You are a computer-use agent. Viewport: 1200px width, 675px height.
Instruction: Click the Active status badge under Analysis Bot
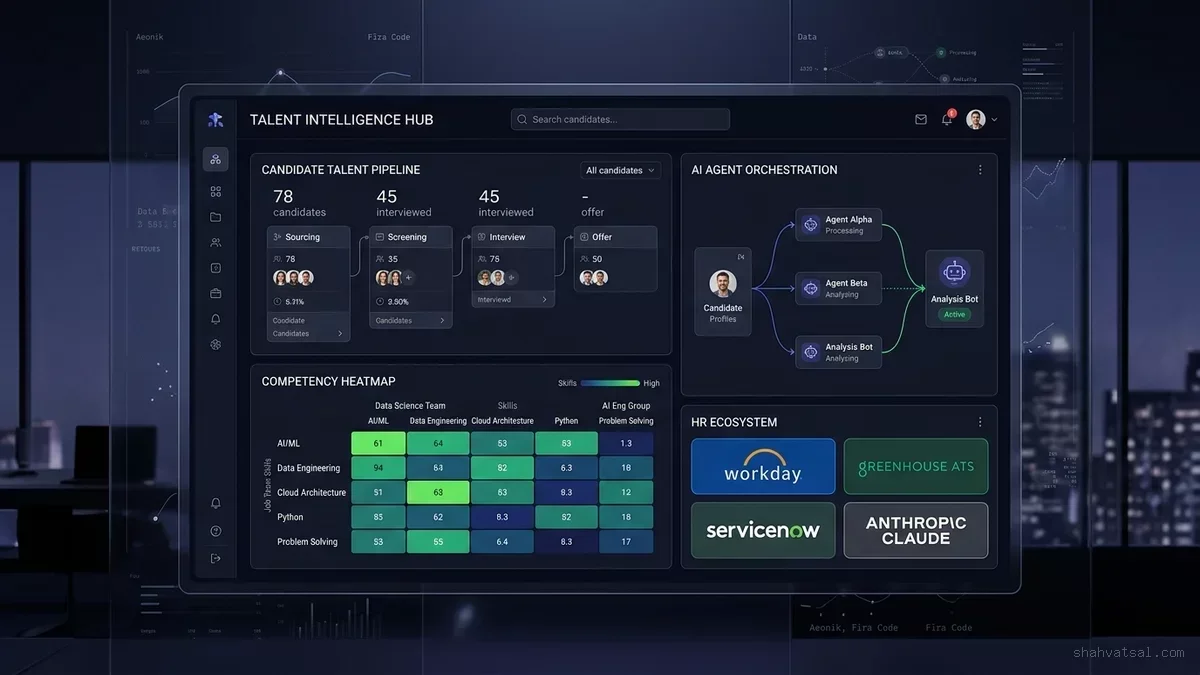955,314
